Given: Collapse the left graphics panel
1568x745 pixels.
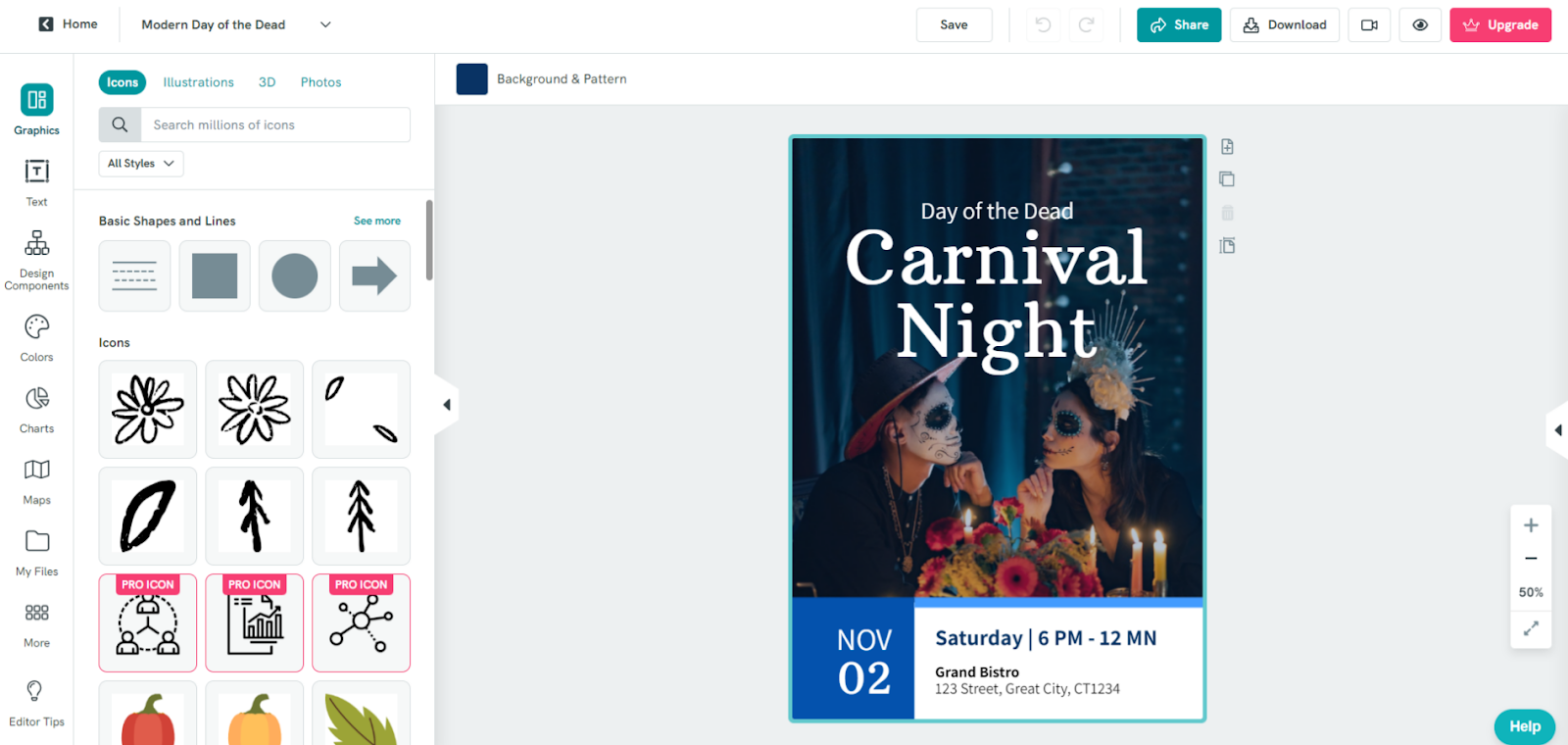Looking at the screenshot, I should [x=446, y=405].
